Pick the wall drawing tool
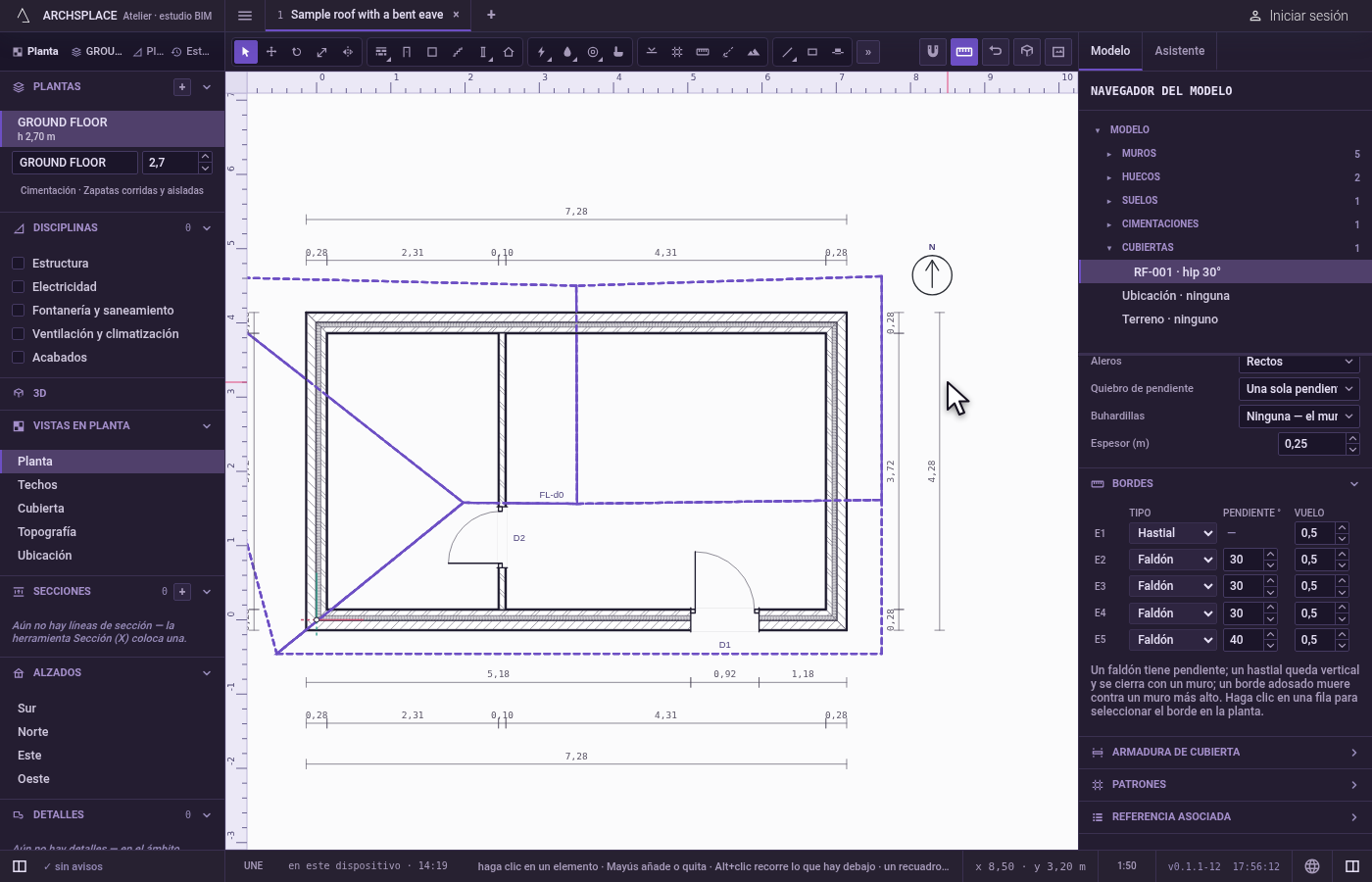 tap(381, 52)
